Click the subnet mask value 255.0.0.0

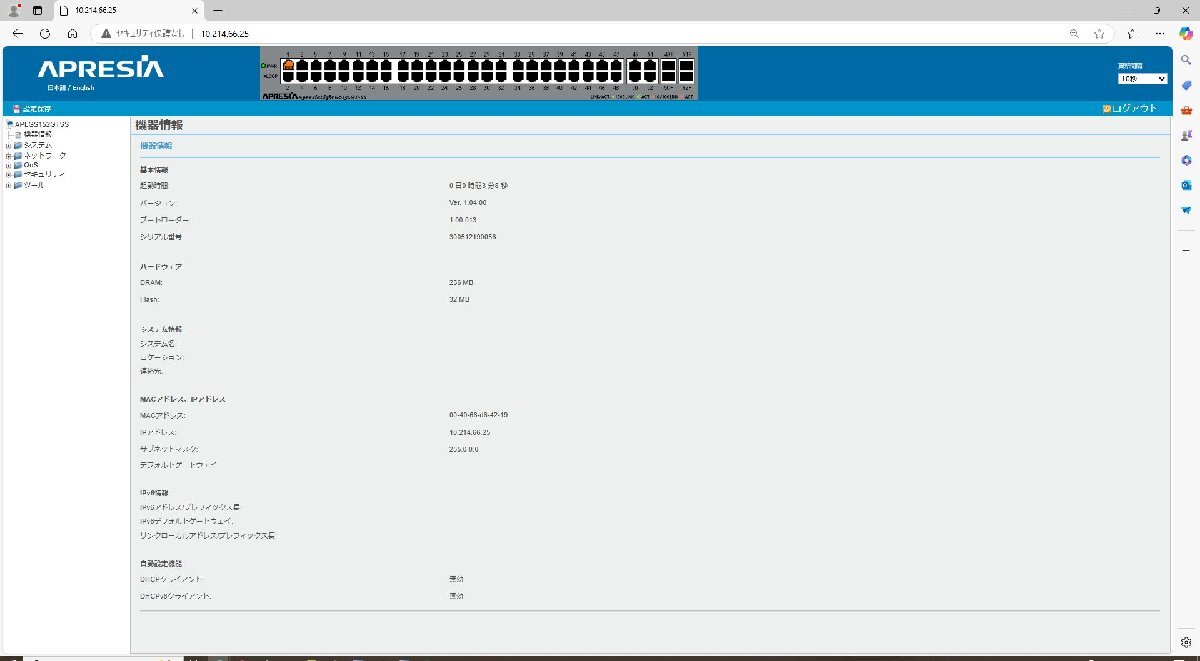tap(463, 449)
